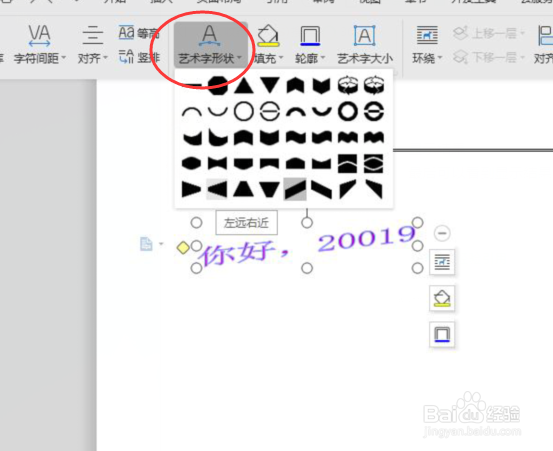
Task: Choose the upward trapezoid fade up shape
Action: coord(244,189)
